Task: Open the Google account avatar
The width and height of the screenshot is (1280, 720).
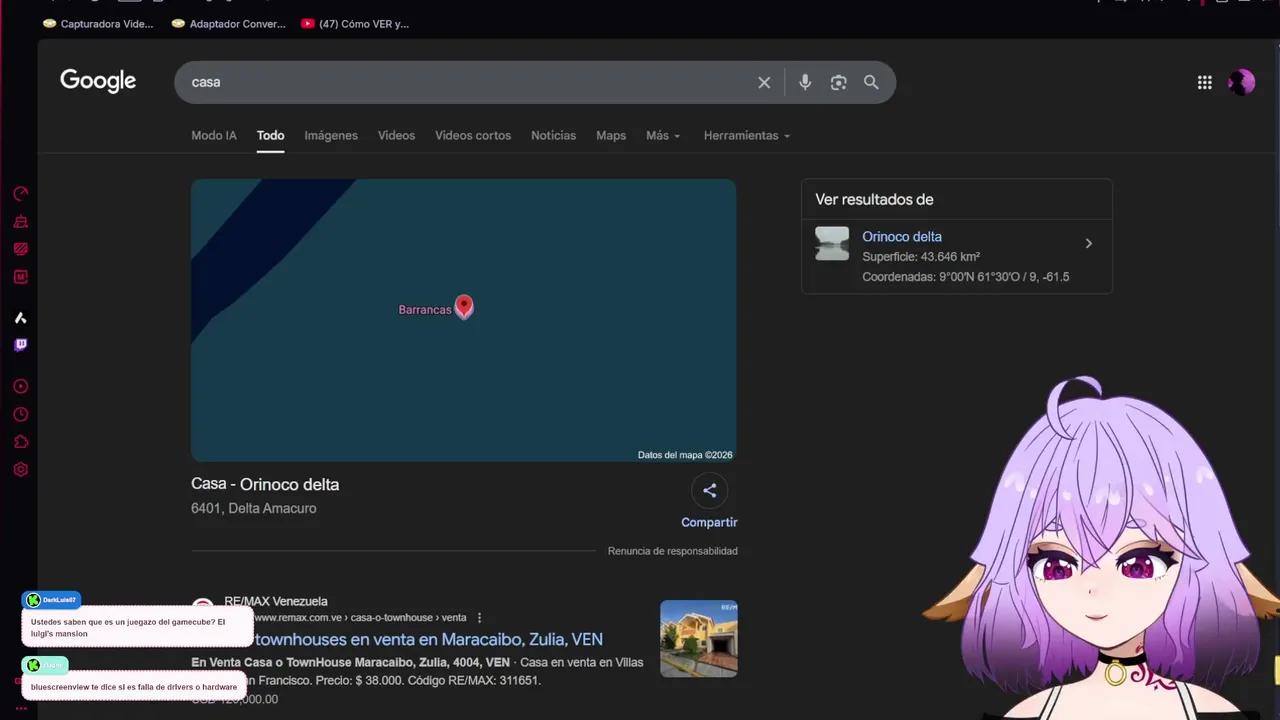Action: 1241,83
